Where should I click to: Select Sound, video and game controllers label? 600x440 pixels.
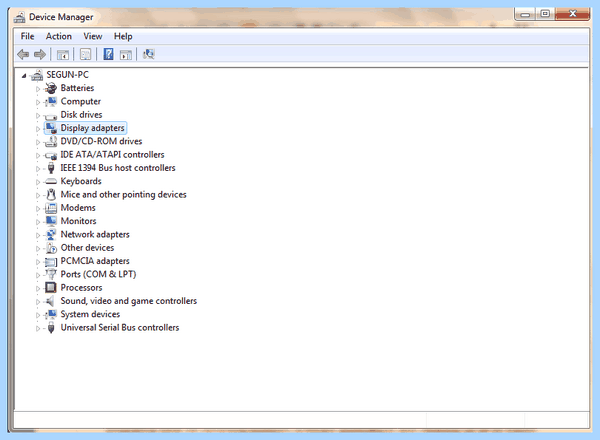(x=129, y=301)
